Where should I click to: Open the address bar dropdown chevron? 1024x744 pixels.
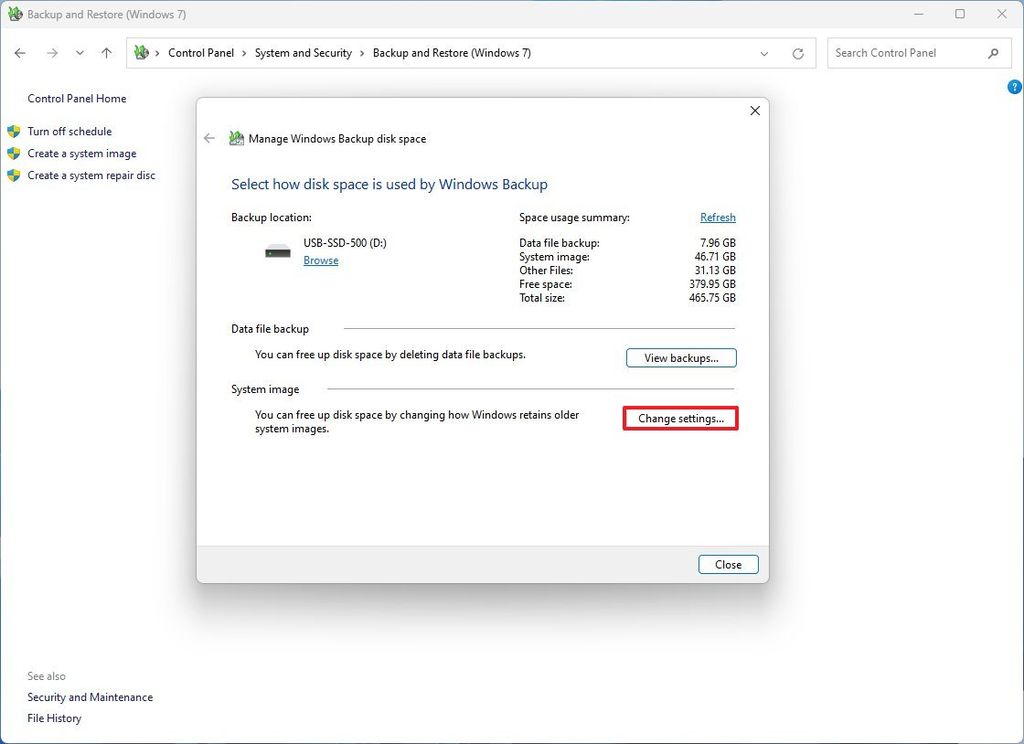pos(765,53)
